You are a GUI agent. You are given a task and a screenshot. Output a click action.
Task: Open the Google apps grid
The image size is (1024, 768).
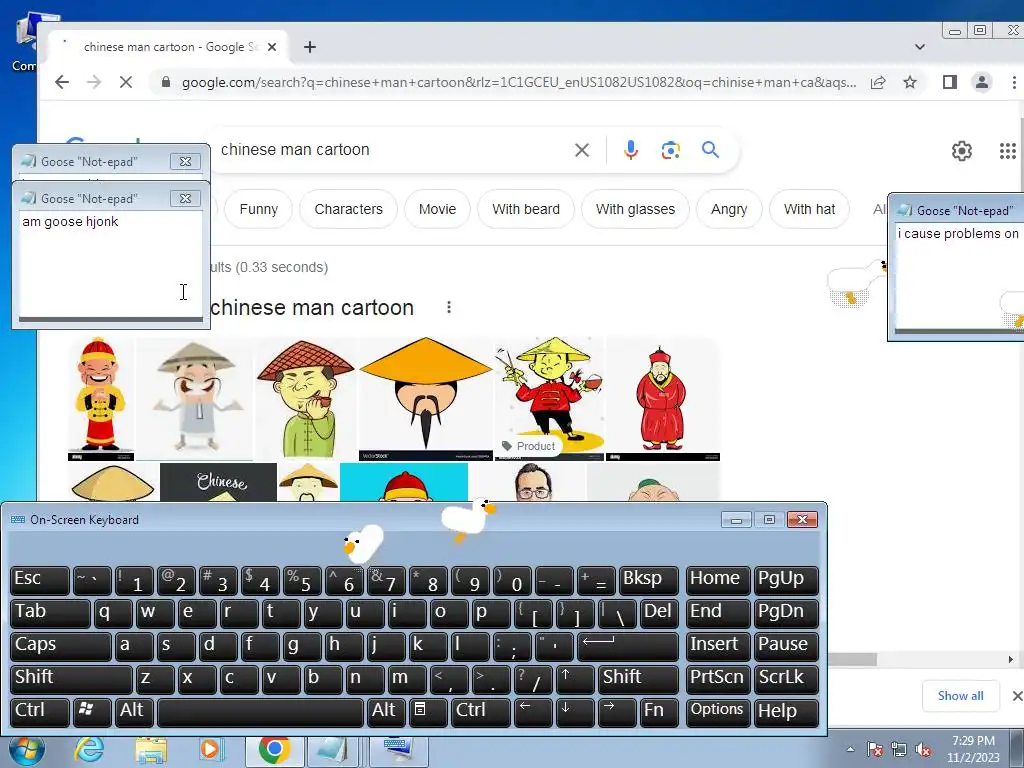pyautogui.click(x=1008, y=151)
